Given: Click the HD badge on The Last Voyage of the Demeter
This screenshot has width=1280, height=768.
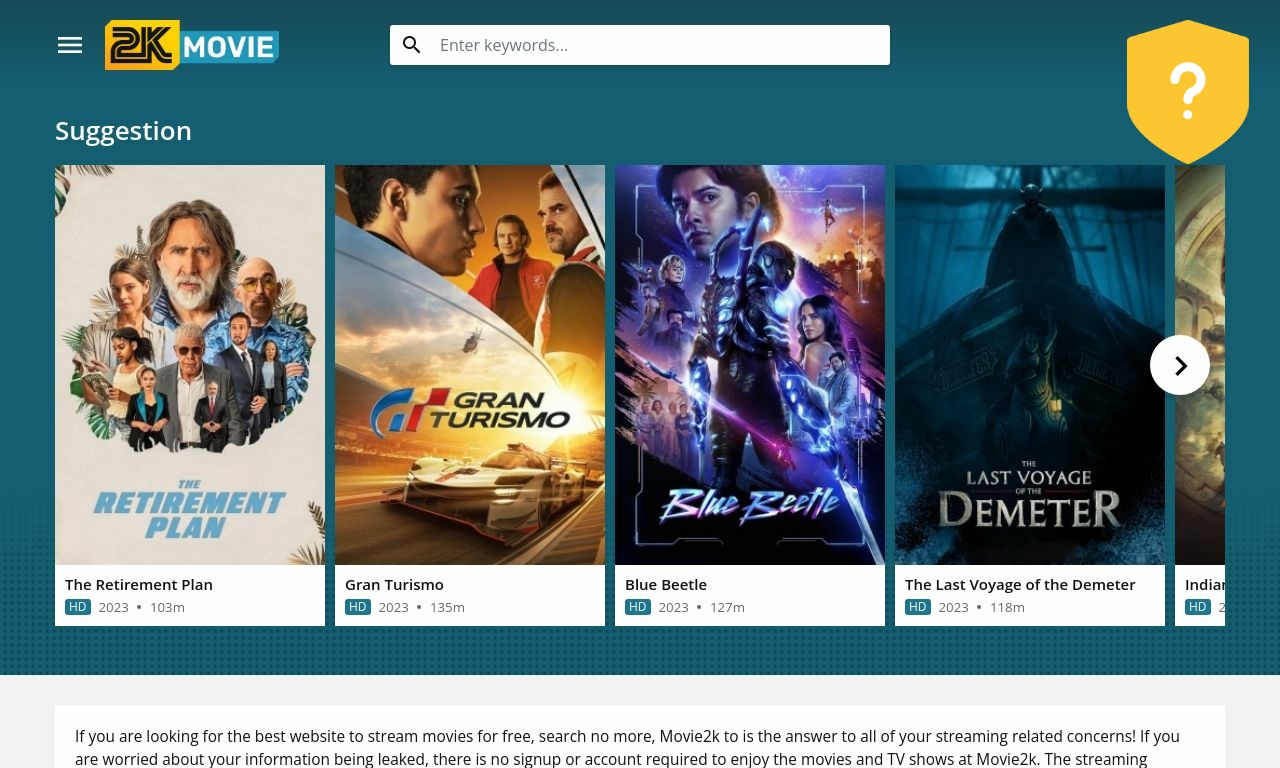Looking at the screenshot, I should tap(918, 606).
